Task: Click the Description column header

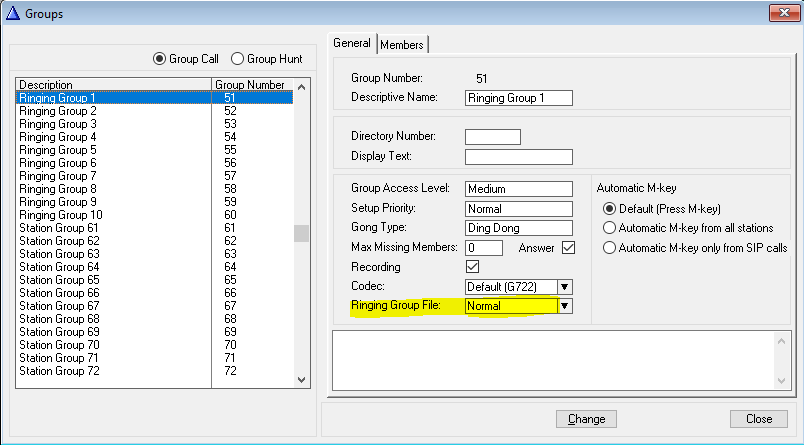Action: click(114, 85)
